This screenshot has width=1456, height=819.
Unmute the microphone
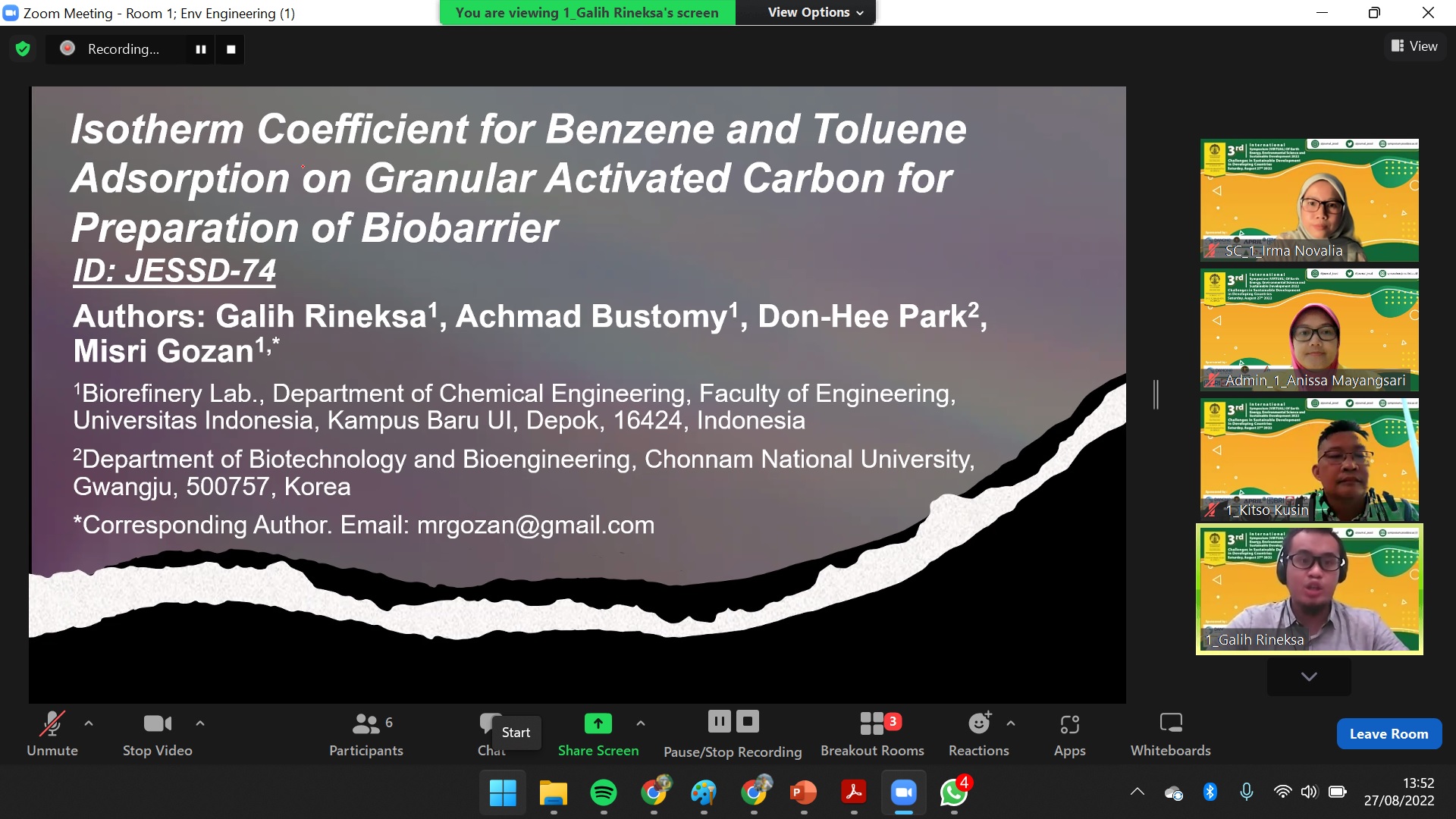point(52,724)
